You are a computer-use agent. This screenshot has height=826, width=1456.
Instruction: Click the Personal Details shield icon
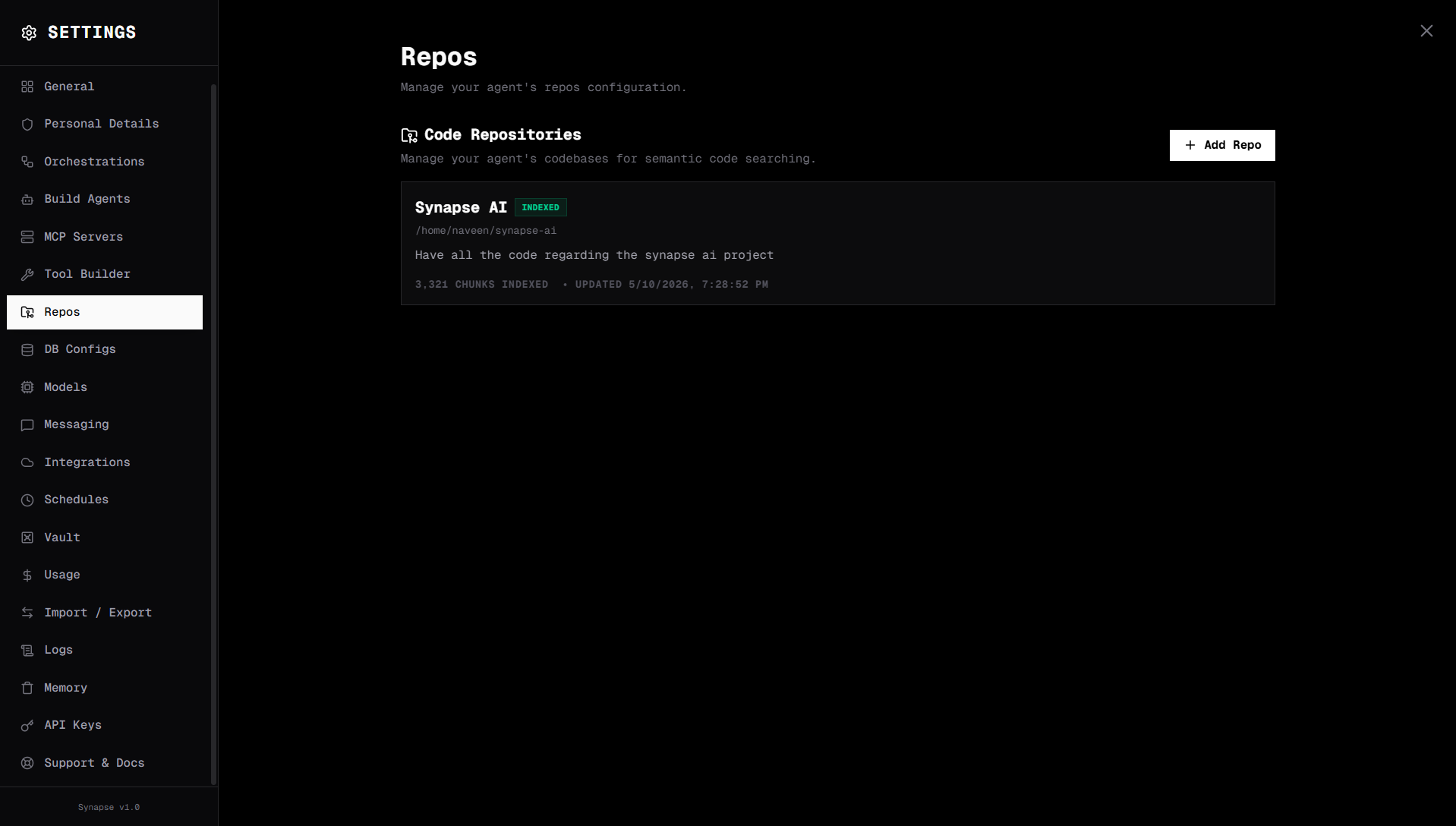[27, 125]
